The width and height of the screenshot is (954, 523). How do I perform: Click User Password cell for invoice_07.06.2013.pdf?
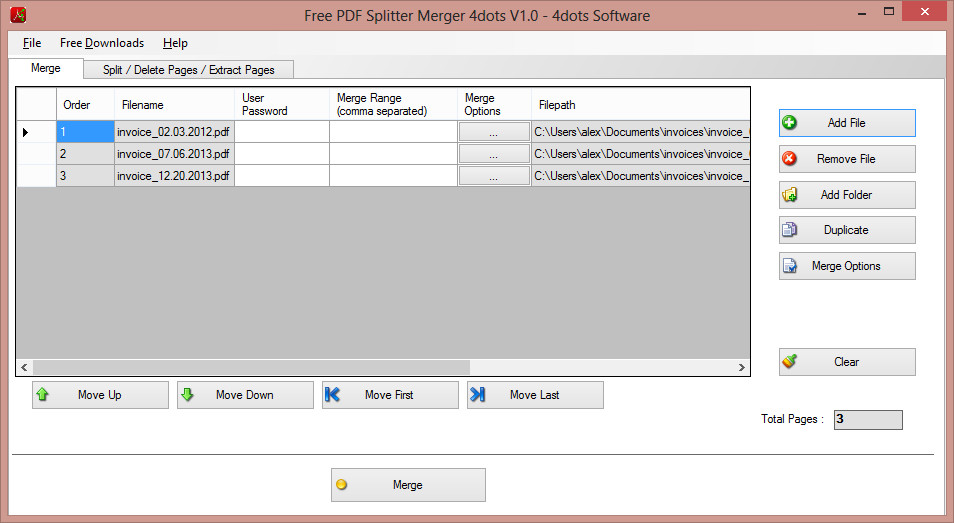pyautogui.click(x=282, y=154)
